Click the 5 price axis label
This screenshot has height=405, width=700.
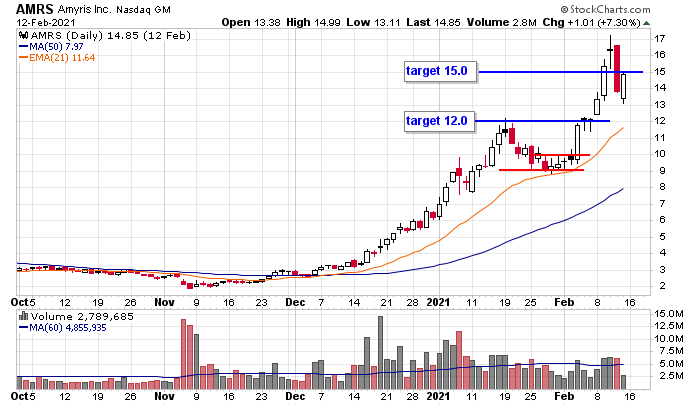[662, 236]
